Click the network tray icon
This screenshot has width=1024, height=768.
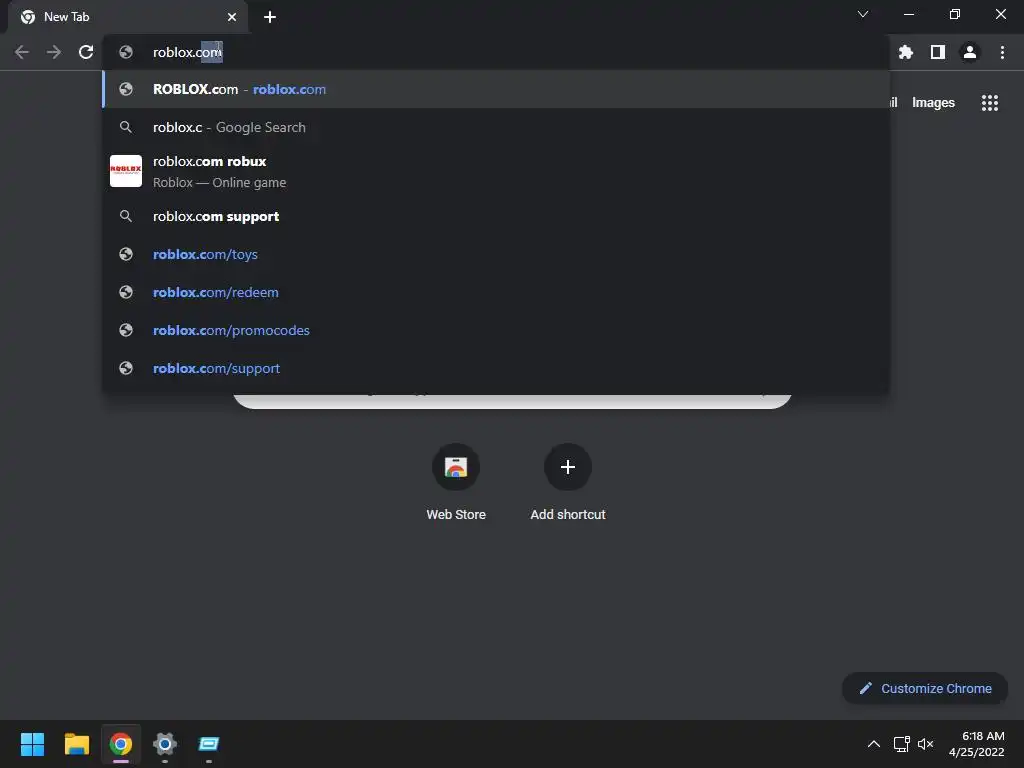(x=902, y=744)
